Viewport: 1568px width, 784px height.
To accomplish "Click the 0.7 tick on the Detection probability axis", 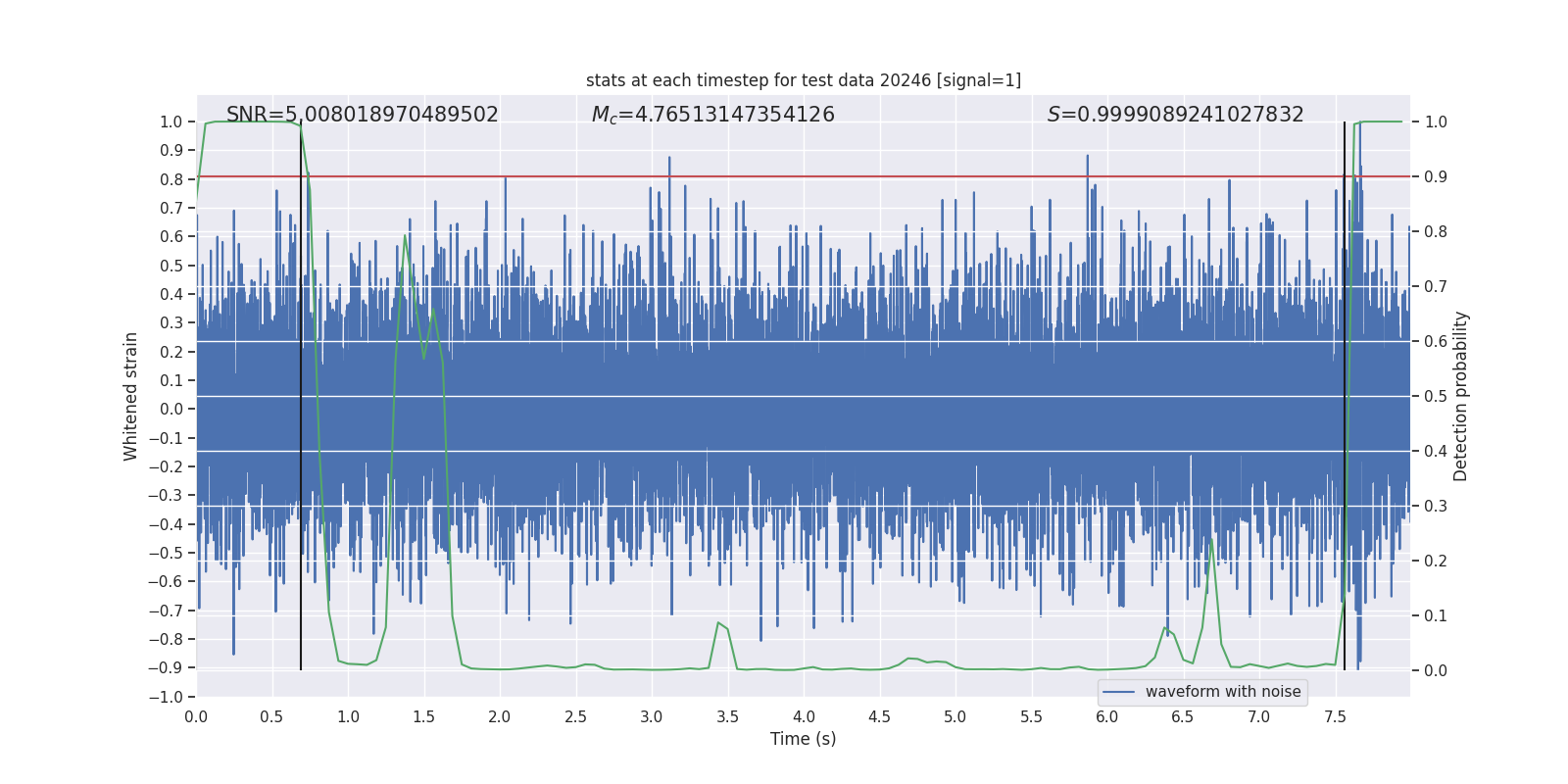I will pos(1436,287).
